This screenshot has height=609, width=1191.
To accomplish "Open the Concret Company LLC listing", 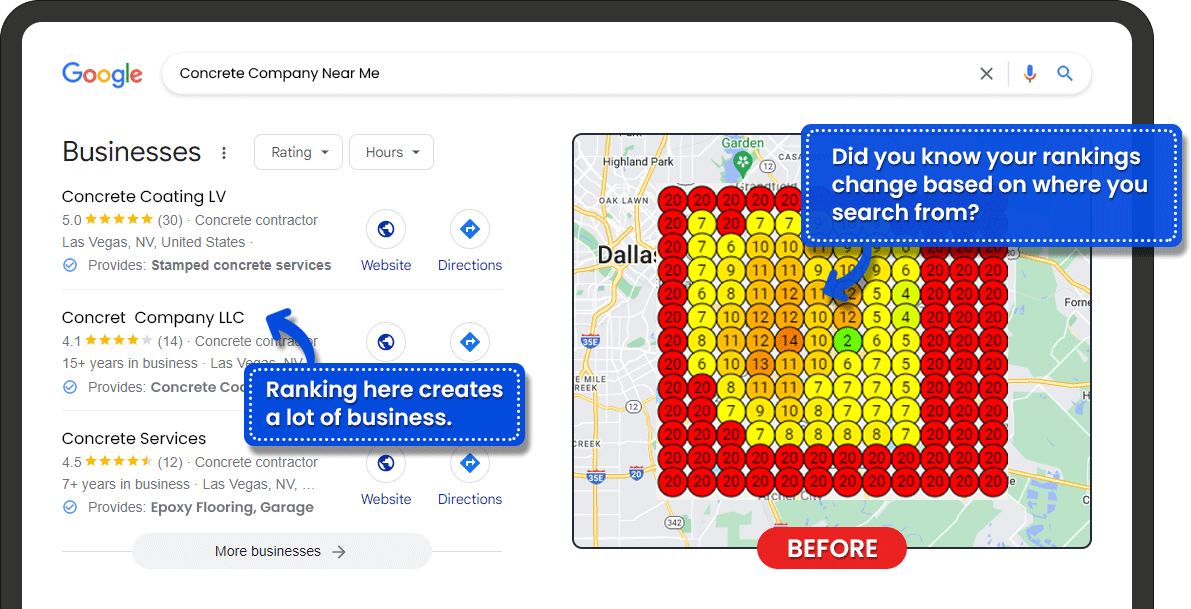I will [x=153, y=317].
